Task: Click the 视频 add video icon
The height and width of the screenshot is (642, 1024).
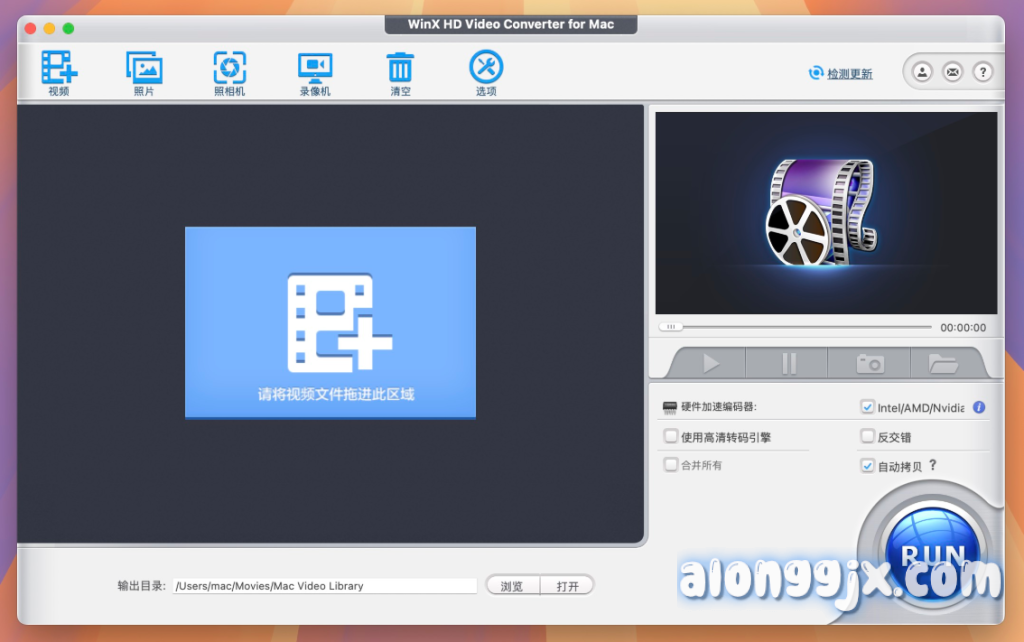Action: pyautogui.click(x=59, y=68)
